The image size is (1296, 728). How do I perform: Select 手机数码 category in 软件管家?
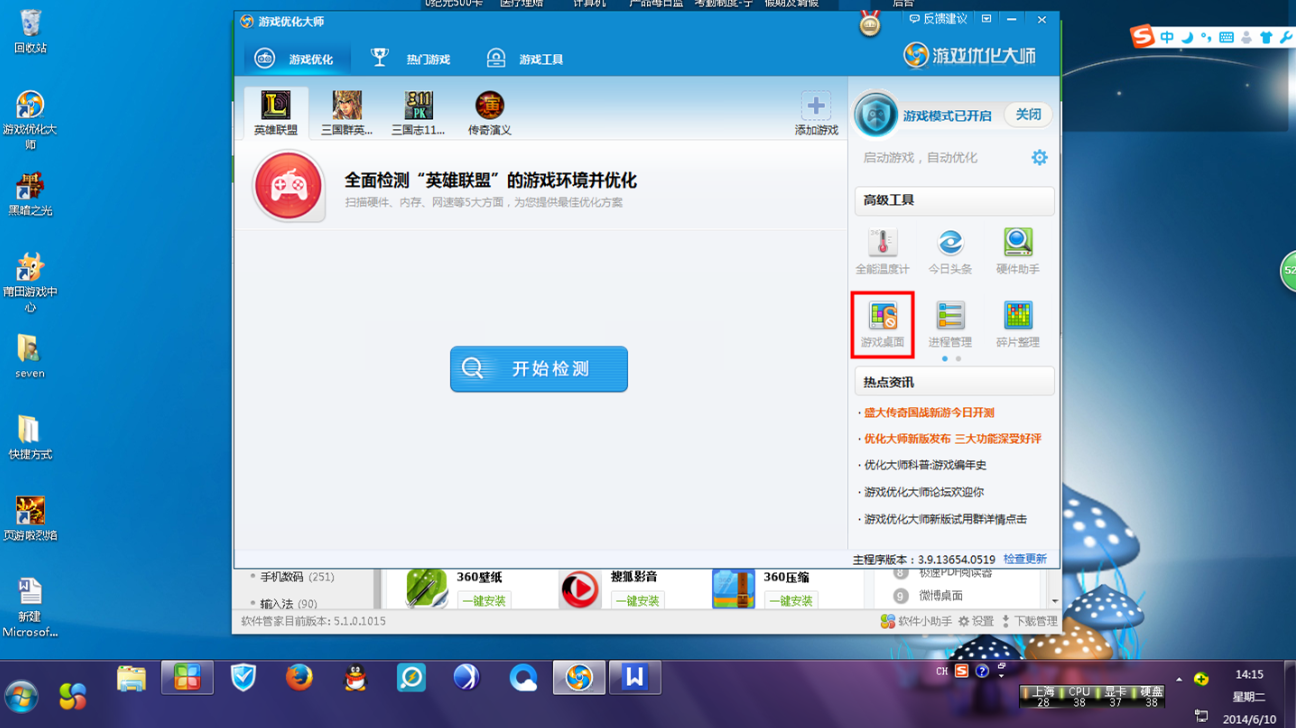point(297,577)
